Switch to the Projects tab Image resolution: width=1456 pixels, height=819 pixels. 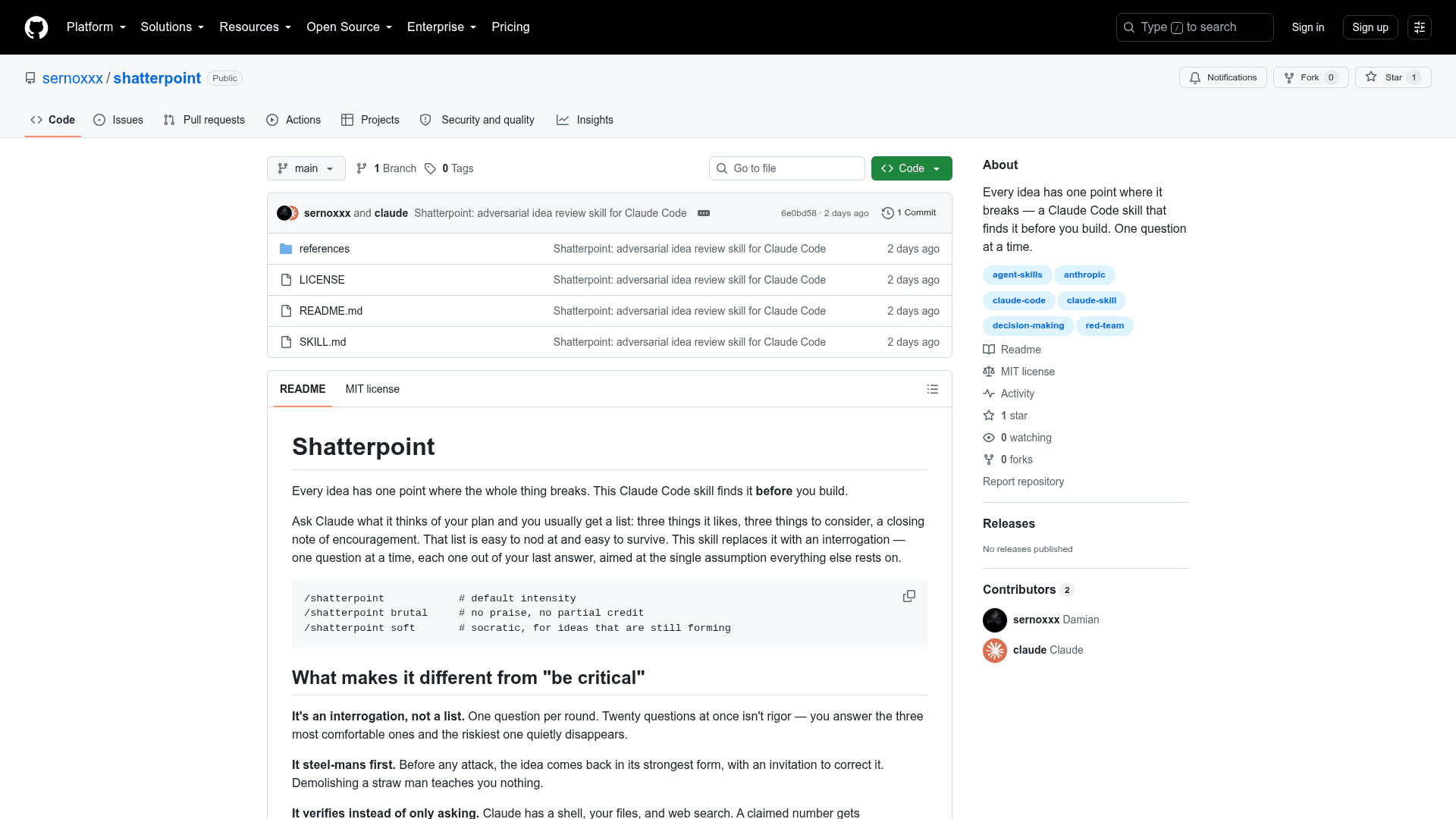pos(370,120)
